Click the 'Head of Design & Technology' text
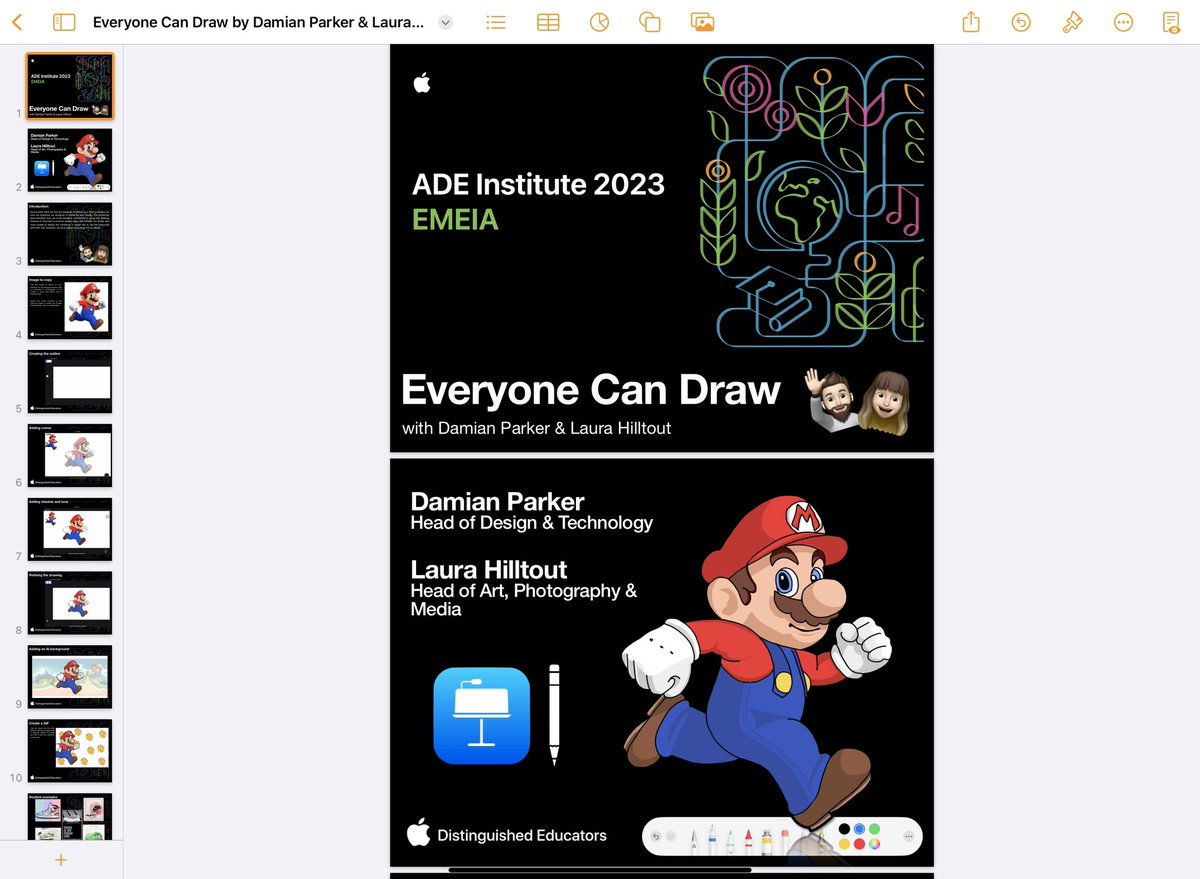1200x879 pixels. (x=531, y=523)
